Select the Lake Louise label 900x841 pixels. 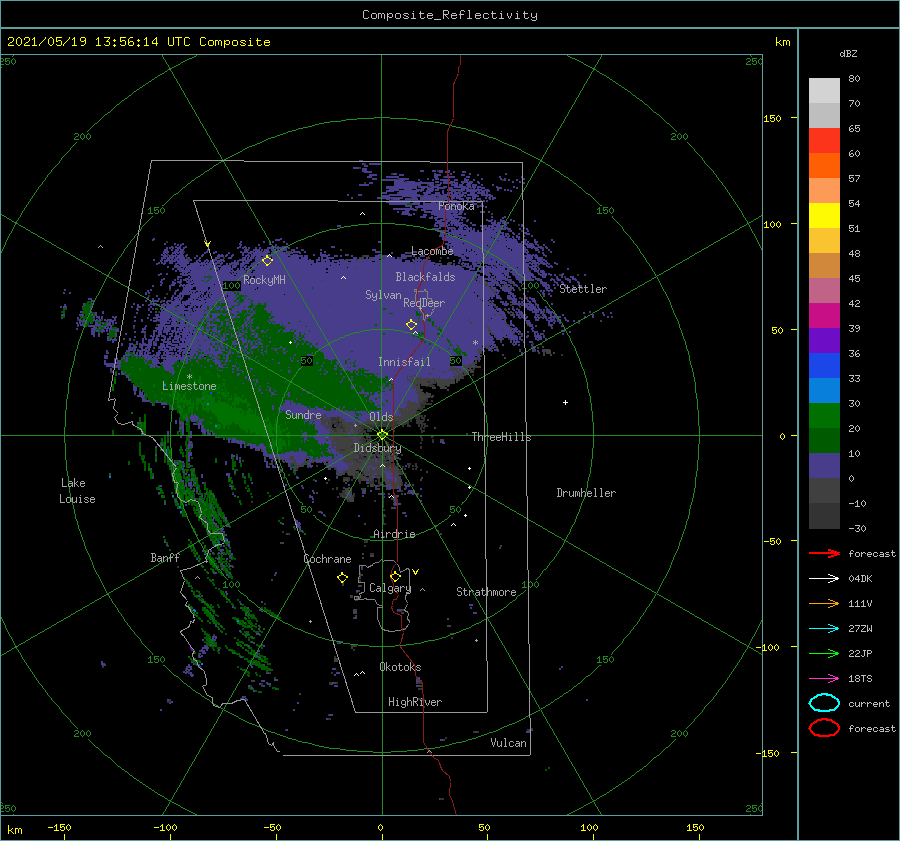point(77,491)
